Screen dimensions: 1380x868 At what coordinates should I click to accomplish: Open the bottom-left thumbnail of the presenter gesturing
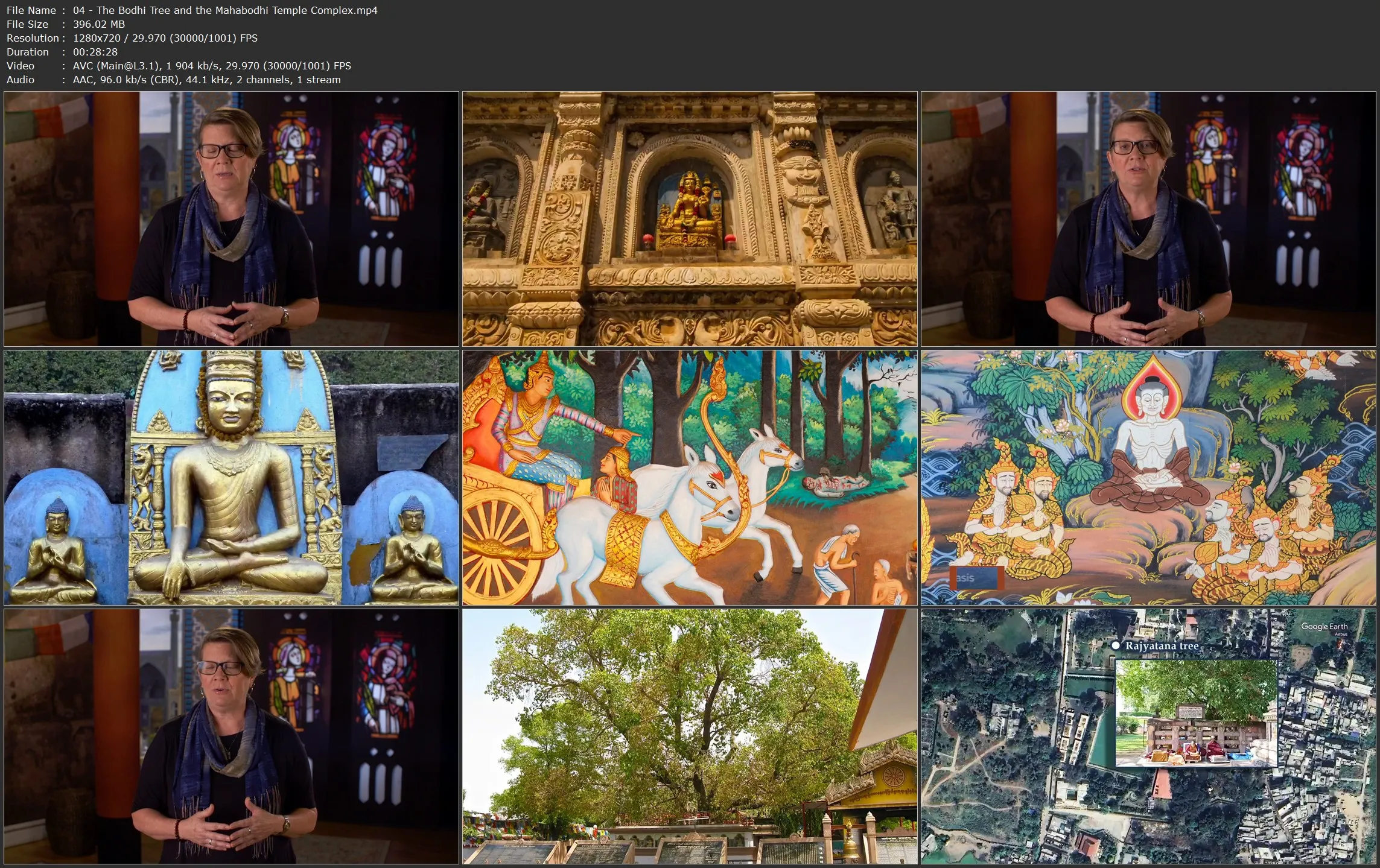(232, 737)
